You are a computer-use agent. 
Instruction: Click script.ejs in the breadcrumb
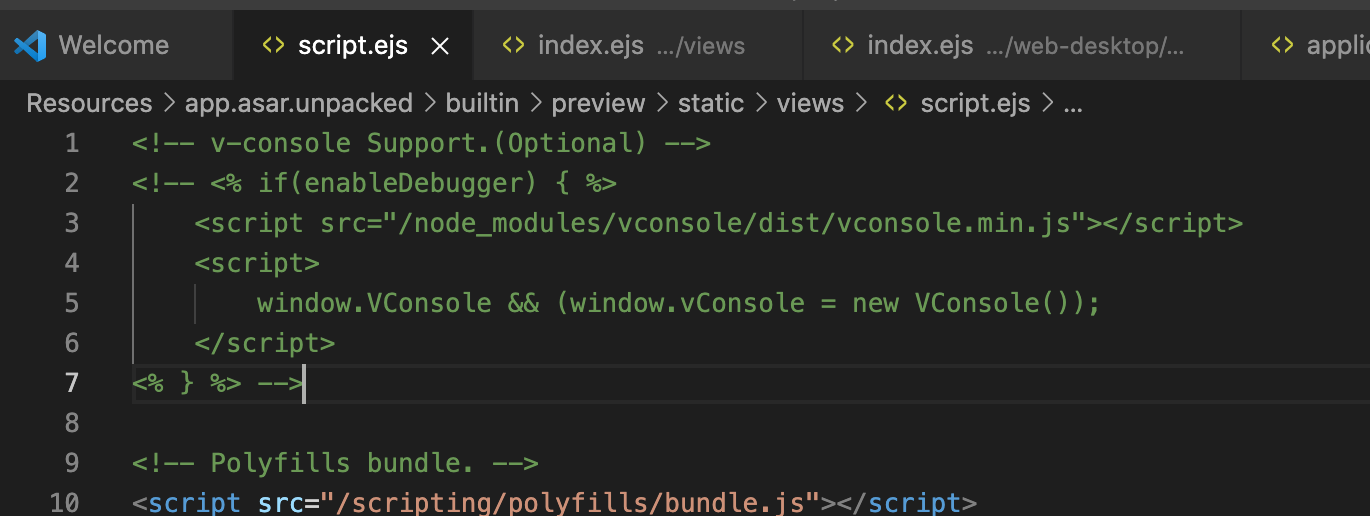[975, 103]
